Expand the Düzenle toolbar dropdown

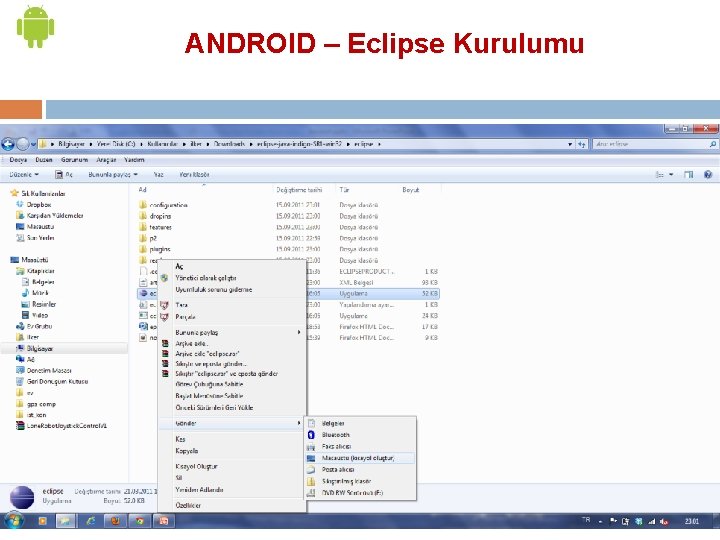pyautogui.click(x=24, y=174)
